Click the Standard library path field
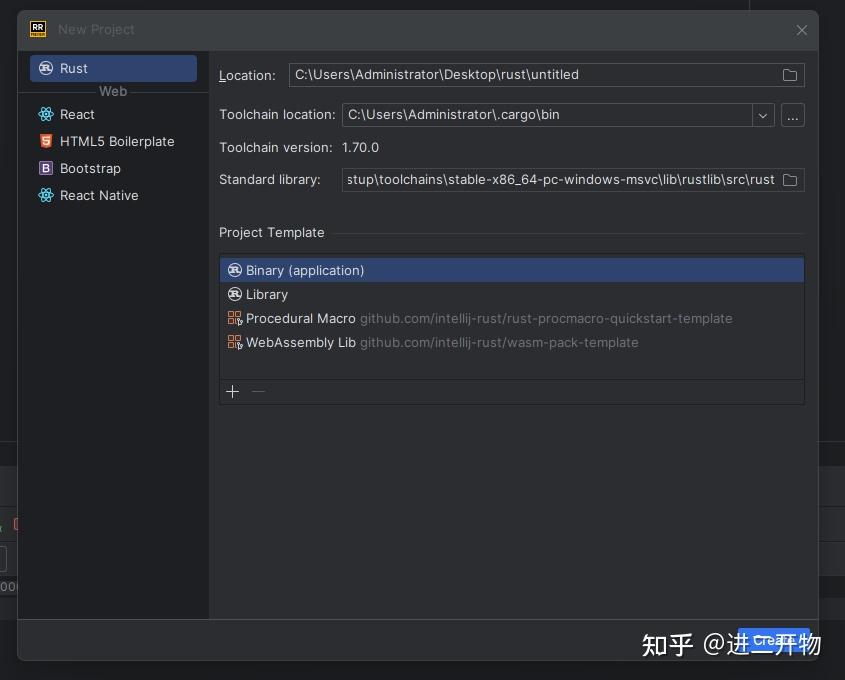Image resolution: width=845 pixels, height=680 pixels. (558, 180)
